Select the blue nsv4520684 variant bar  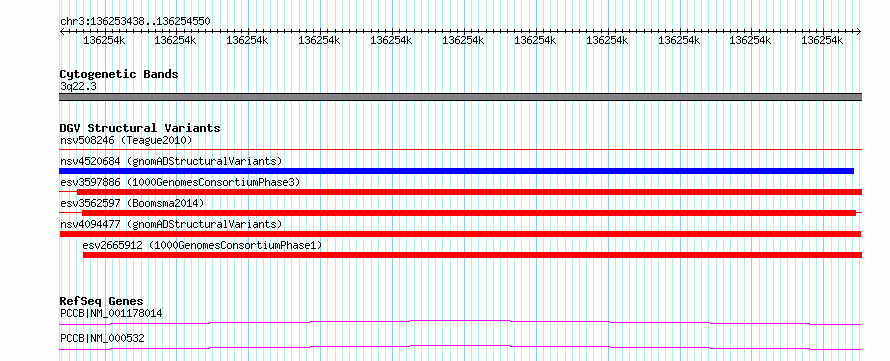pos(456,171)
